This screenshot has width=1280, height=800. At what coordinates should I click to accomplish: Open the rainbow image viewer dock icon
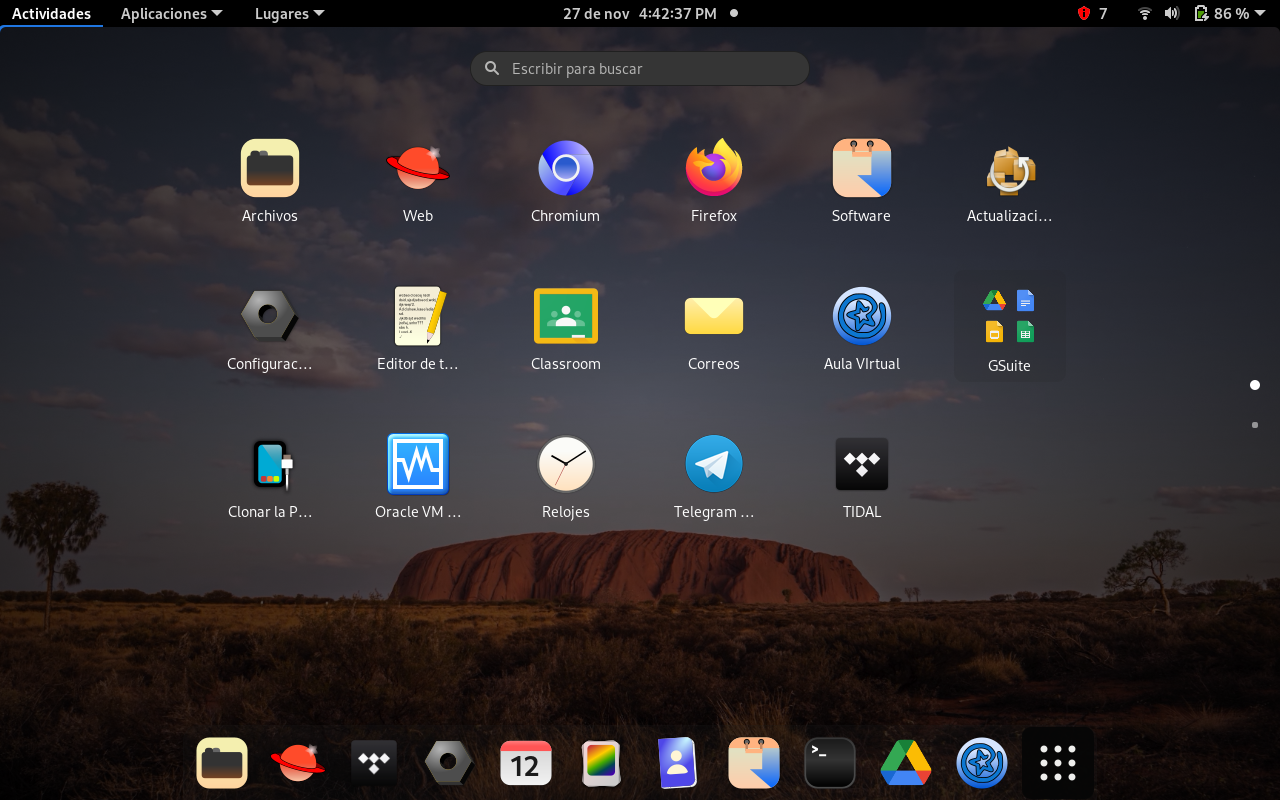point(602,764)
